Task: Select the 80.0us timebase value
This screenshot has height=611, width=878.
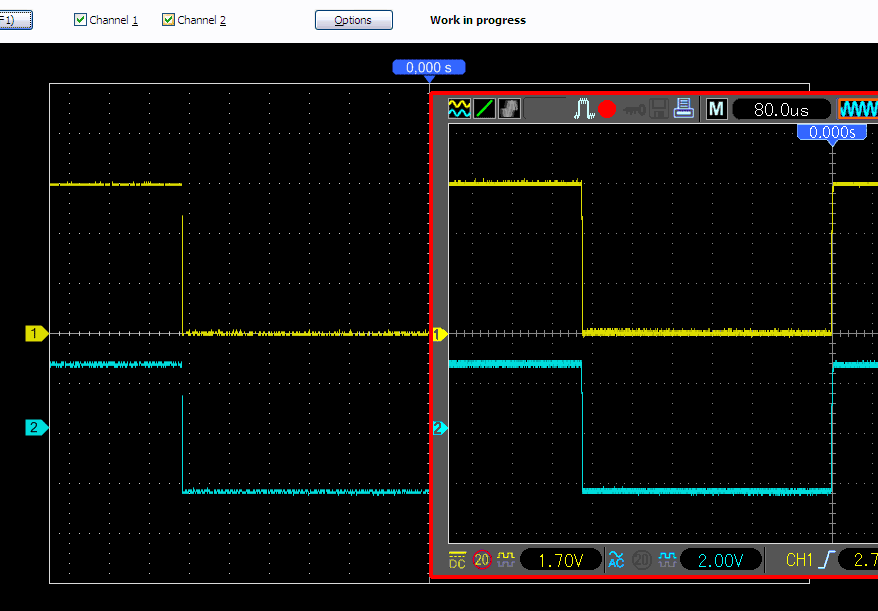Action: (x=781, y=109)
